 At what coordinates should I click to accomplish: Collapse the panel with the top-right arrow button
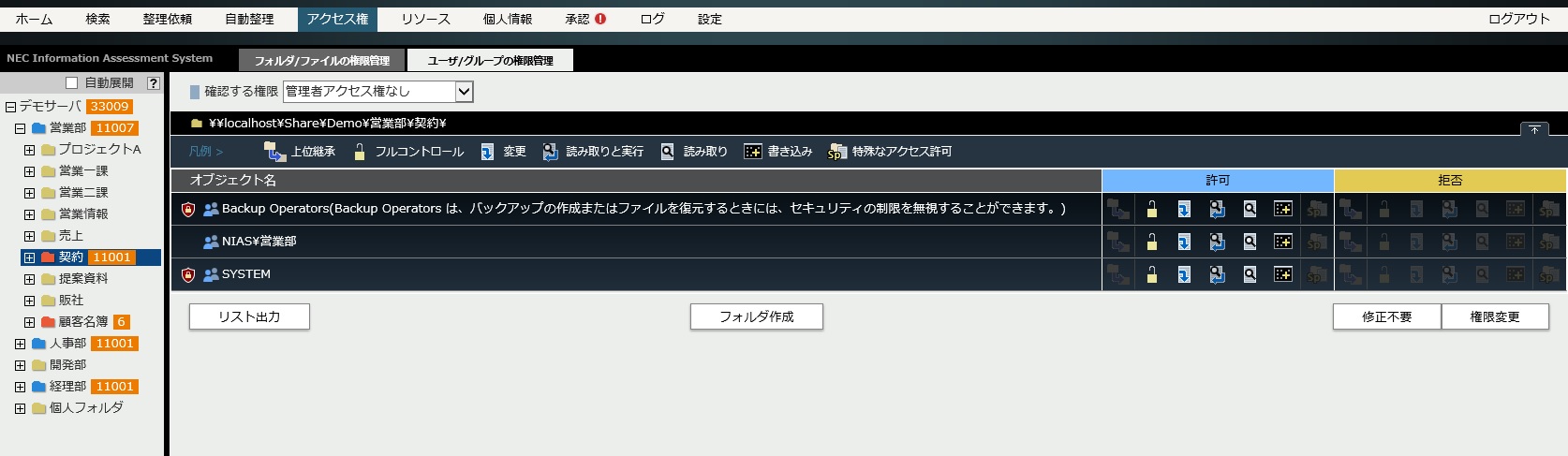(x=1534, y=129)
